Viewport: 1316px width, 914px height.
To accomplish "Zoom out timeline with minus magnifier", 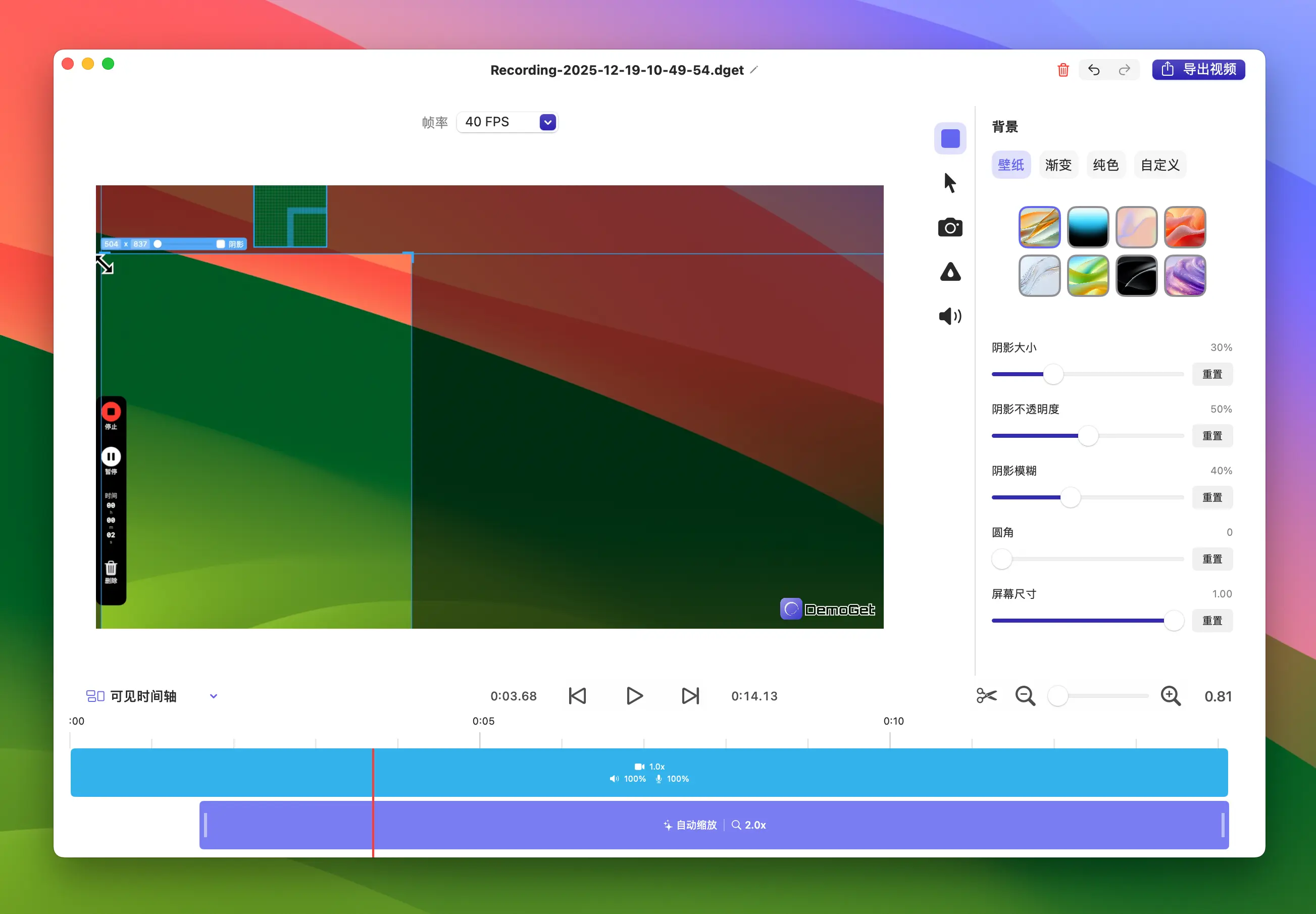I will [x=1025, y=696].
